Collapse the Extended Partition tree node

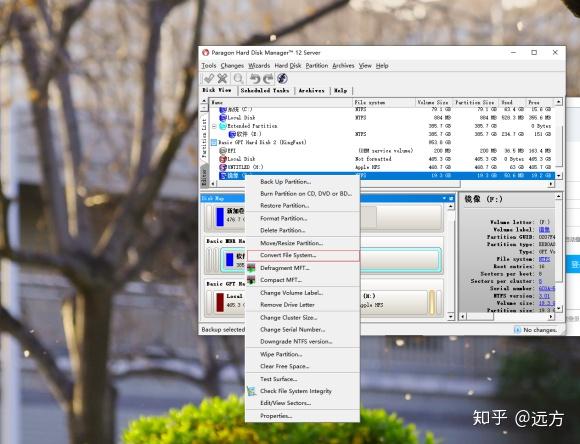pyautogui.click(x=214, y=126)
